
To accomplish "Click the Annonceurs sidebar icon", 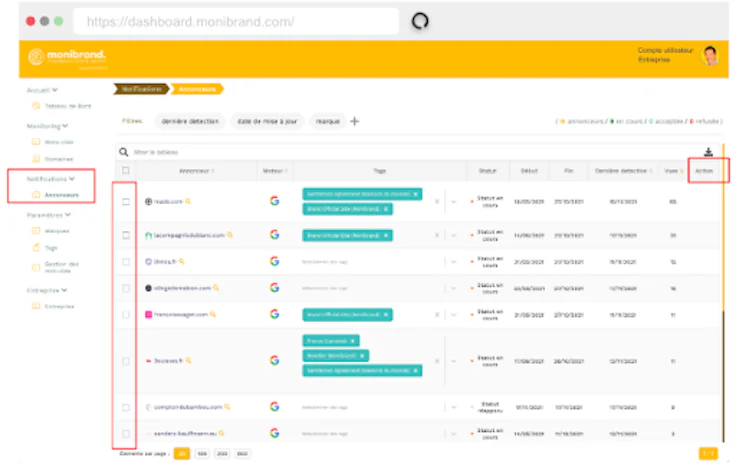I will (36, 194).
